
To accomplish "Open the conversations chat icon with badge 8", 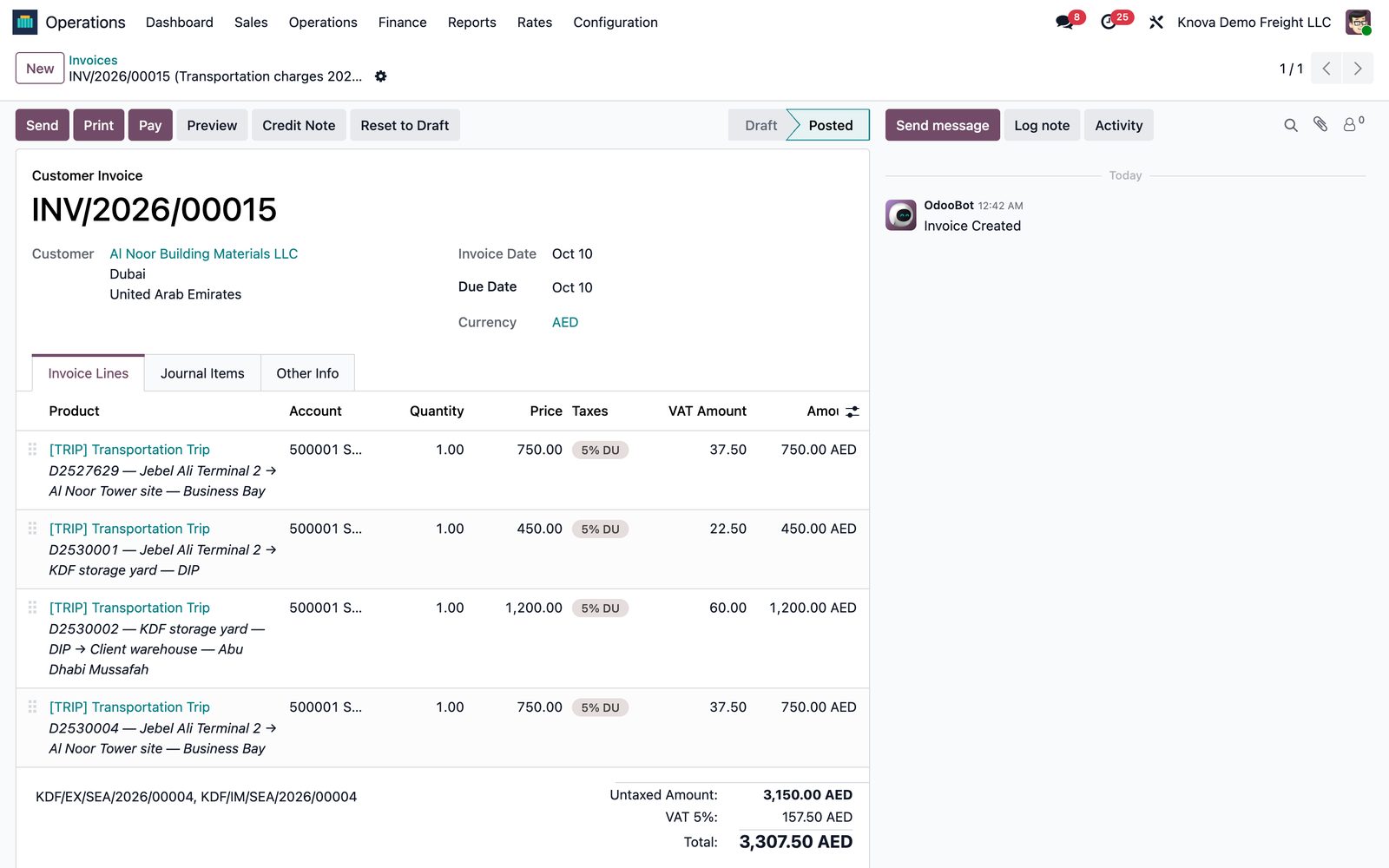I will point(1064,23).
